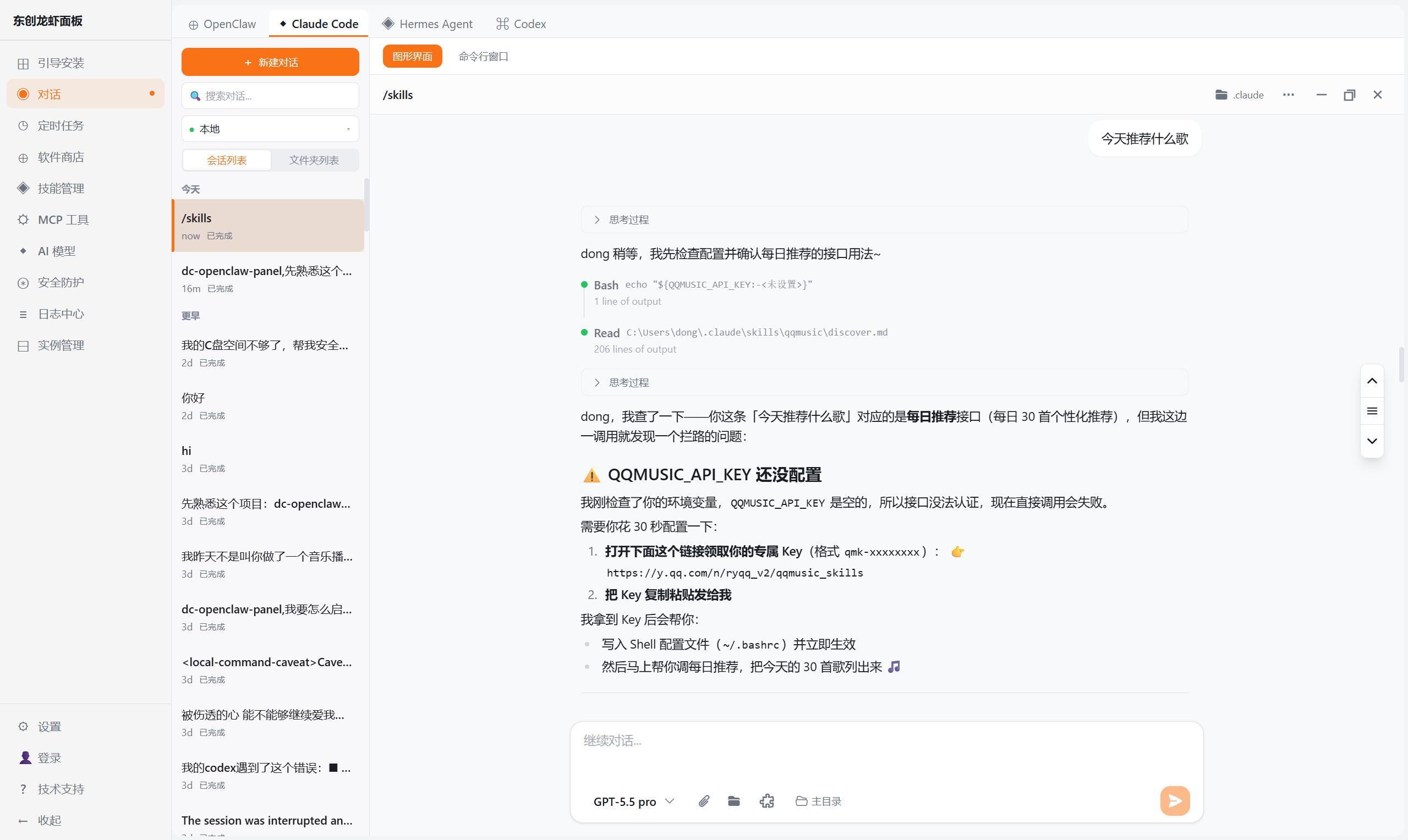Expand Bash echo command output
The height and width of the screenshot is (840, 1408).
(703, 285)
